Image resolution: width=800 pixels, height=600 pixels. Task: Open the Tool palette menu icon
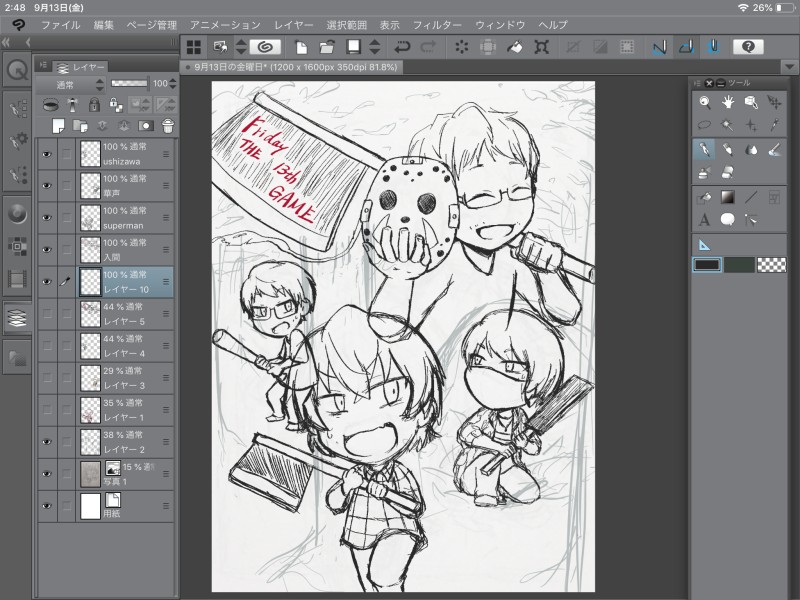697,83
